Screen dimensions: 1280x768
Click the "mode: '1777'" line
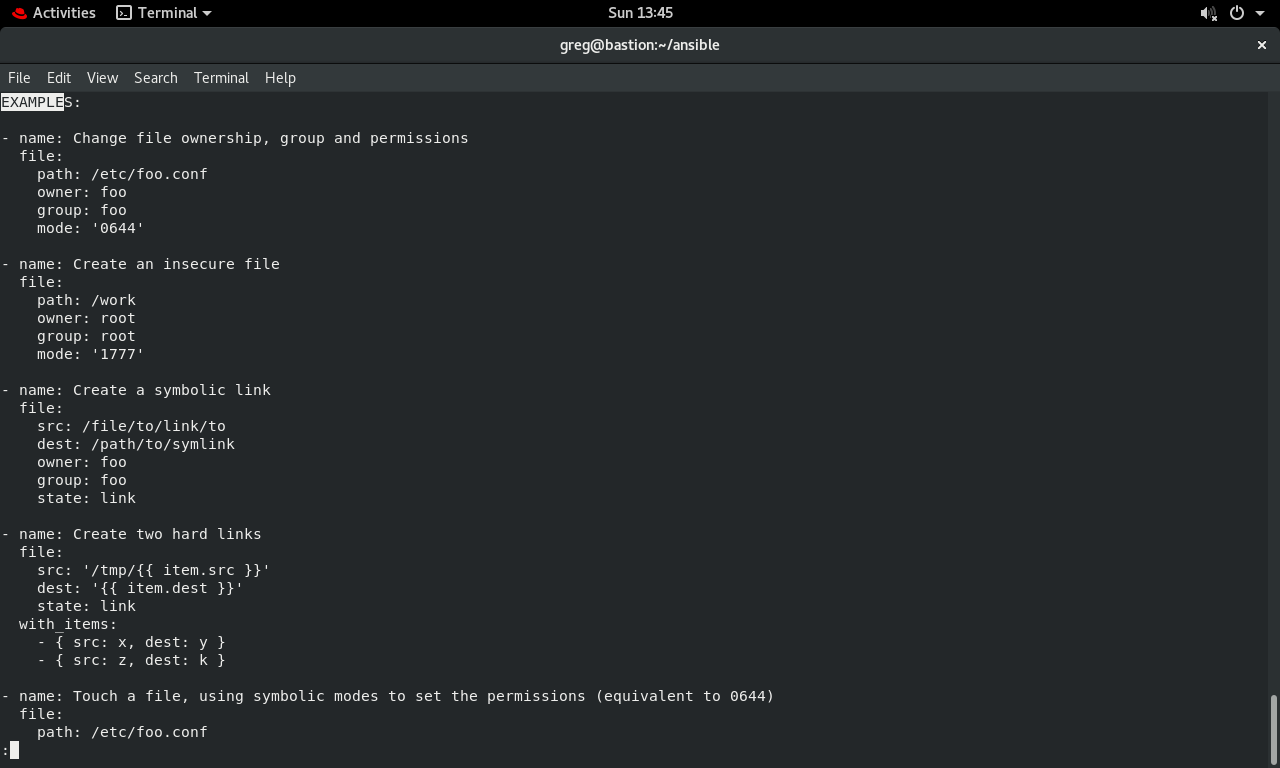pos(90,354)
